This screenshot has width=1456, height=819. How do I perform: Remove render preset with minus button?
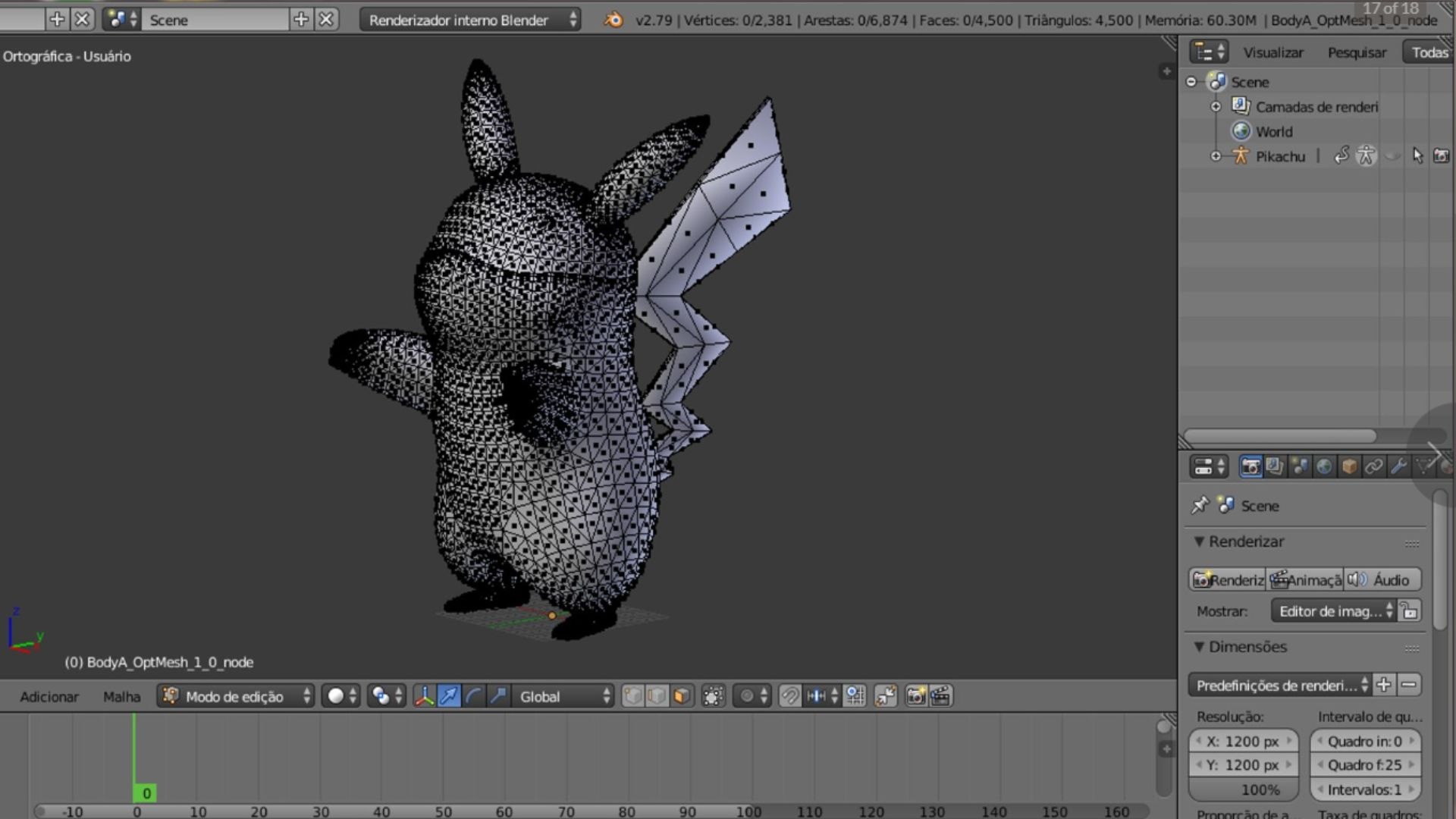coord(1409,685)
